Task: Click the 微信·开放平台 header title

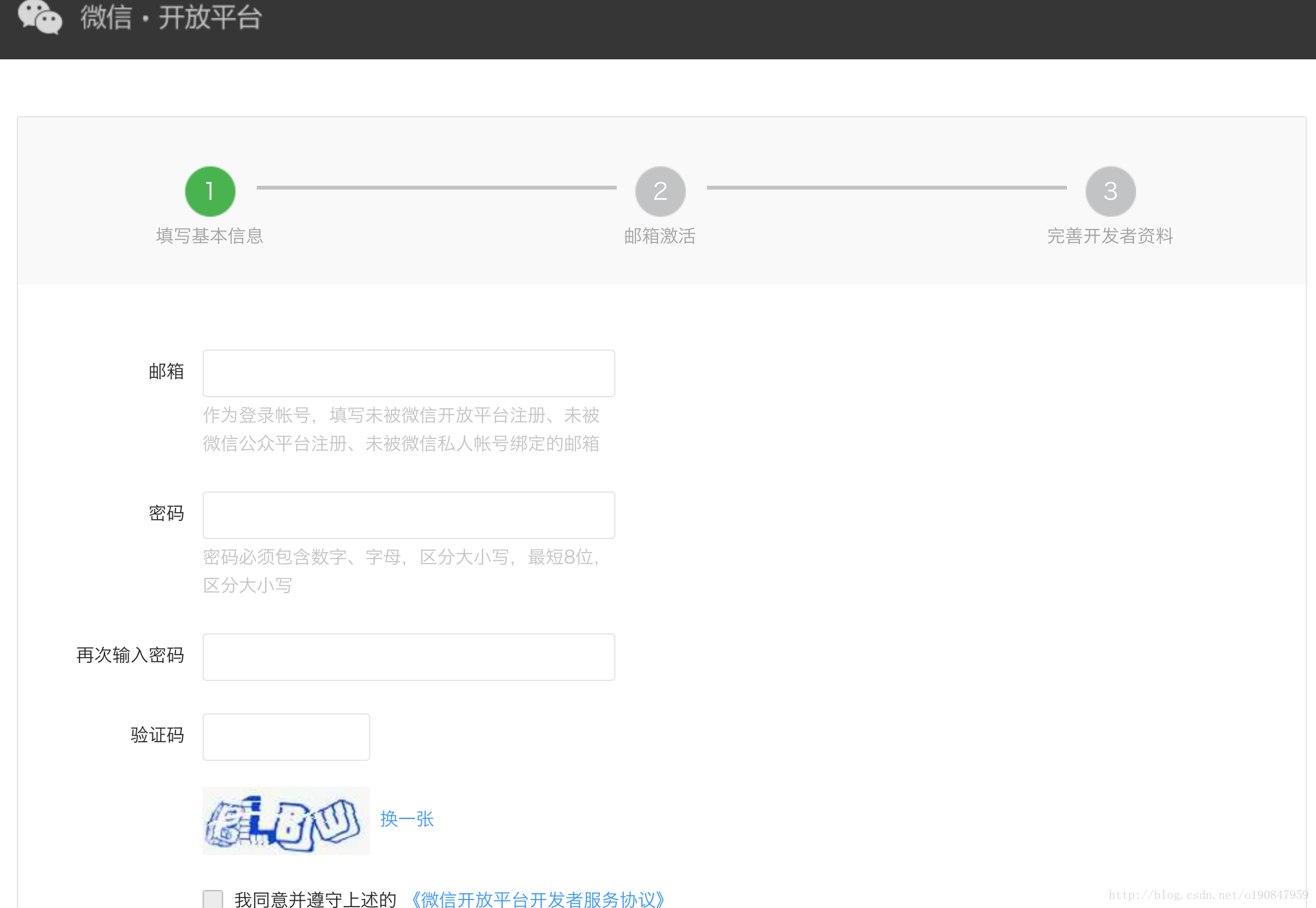Action: 171,17
